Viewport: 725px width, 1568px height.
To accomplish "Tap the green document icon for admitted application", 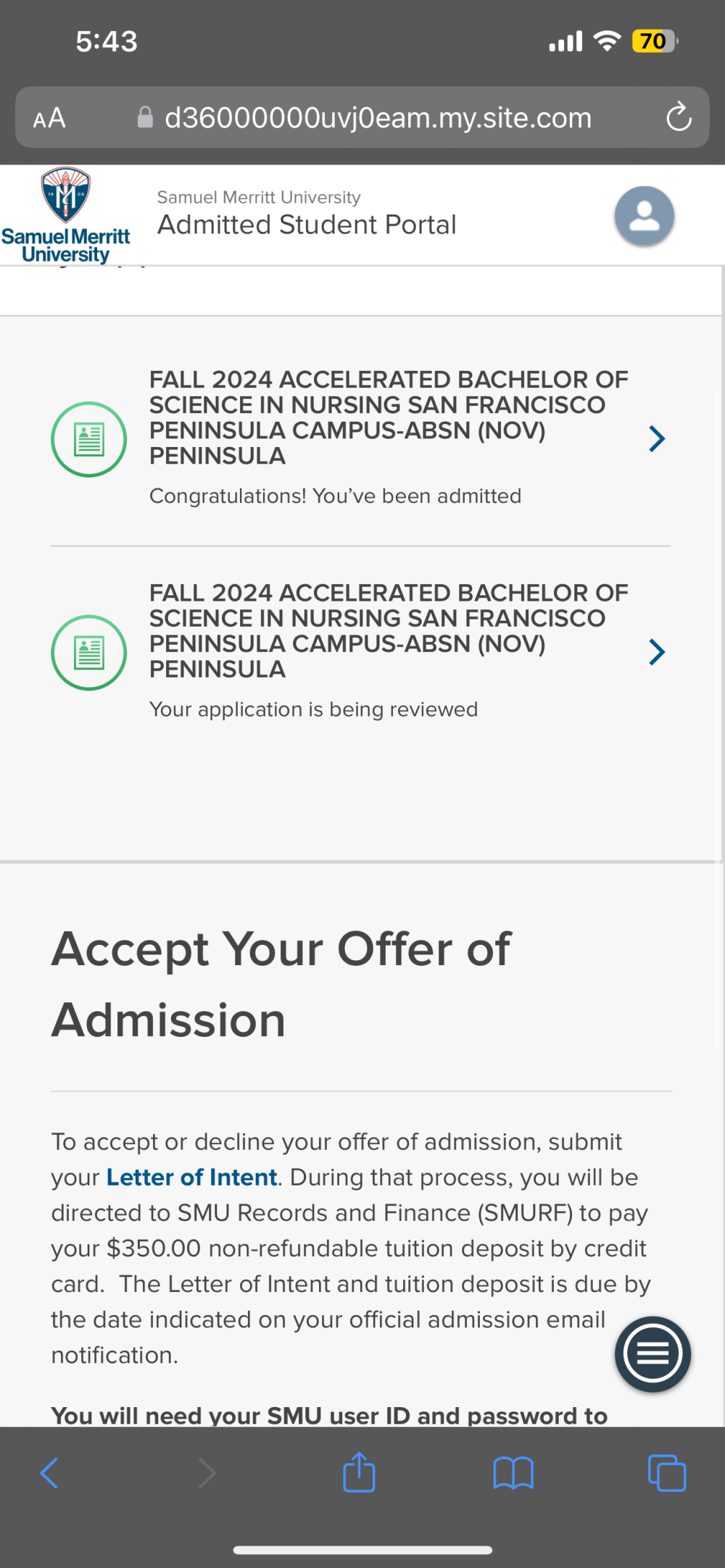I will tap(89, 439).
